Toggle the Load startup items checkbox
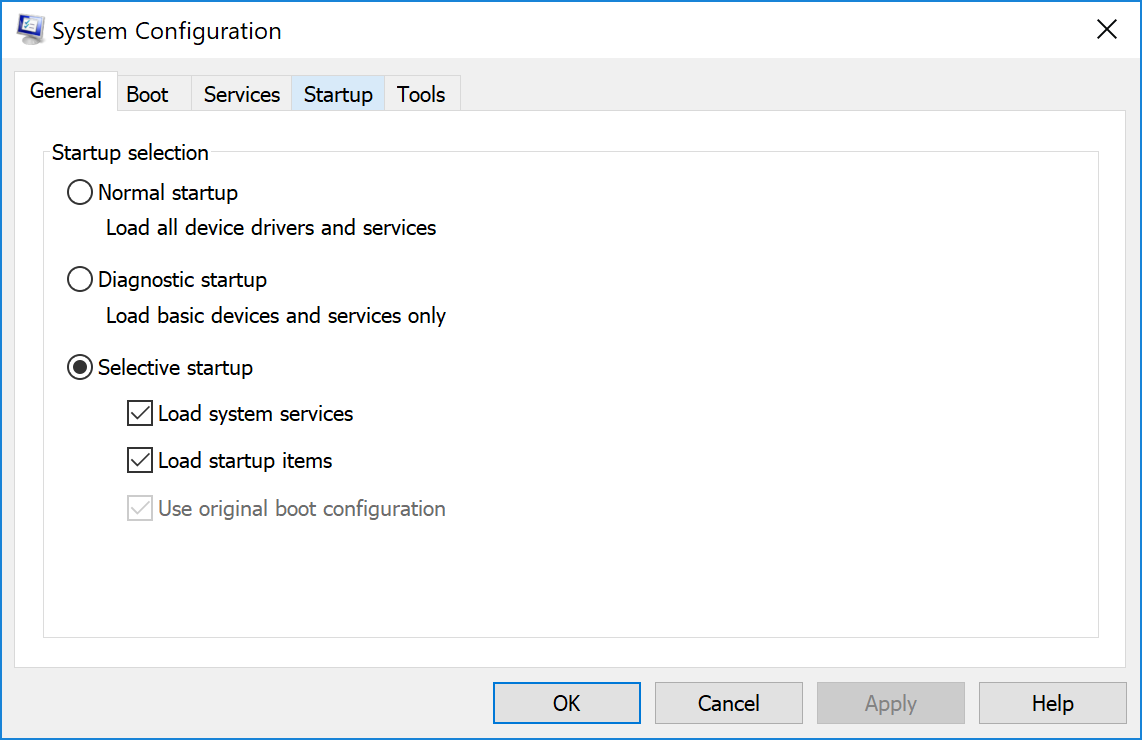This screenshot has width=1142, height=740. [140, 461]
